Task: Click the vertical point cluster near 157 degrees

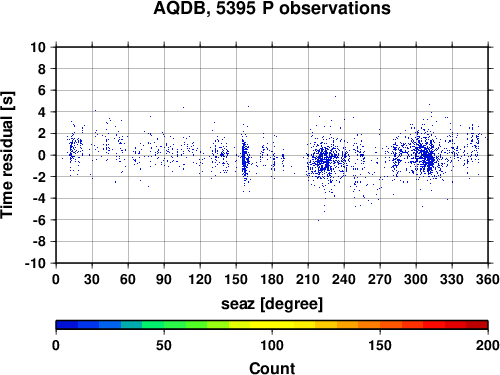Action: [x=245, y=158]
